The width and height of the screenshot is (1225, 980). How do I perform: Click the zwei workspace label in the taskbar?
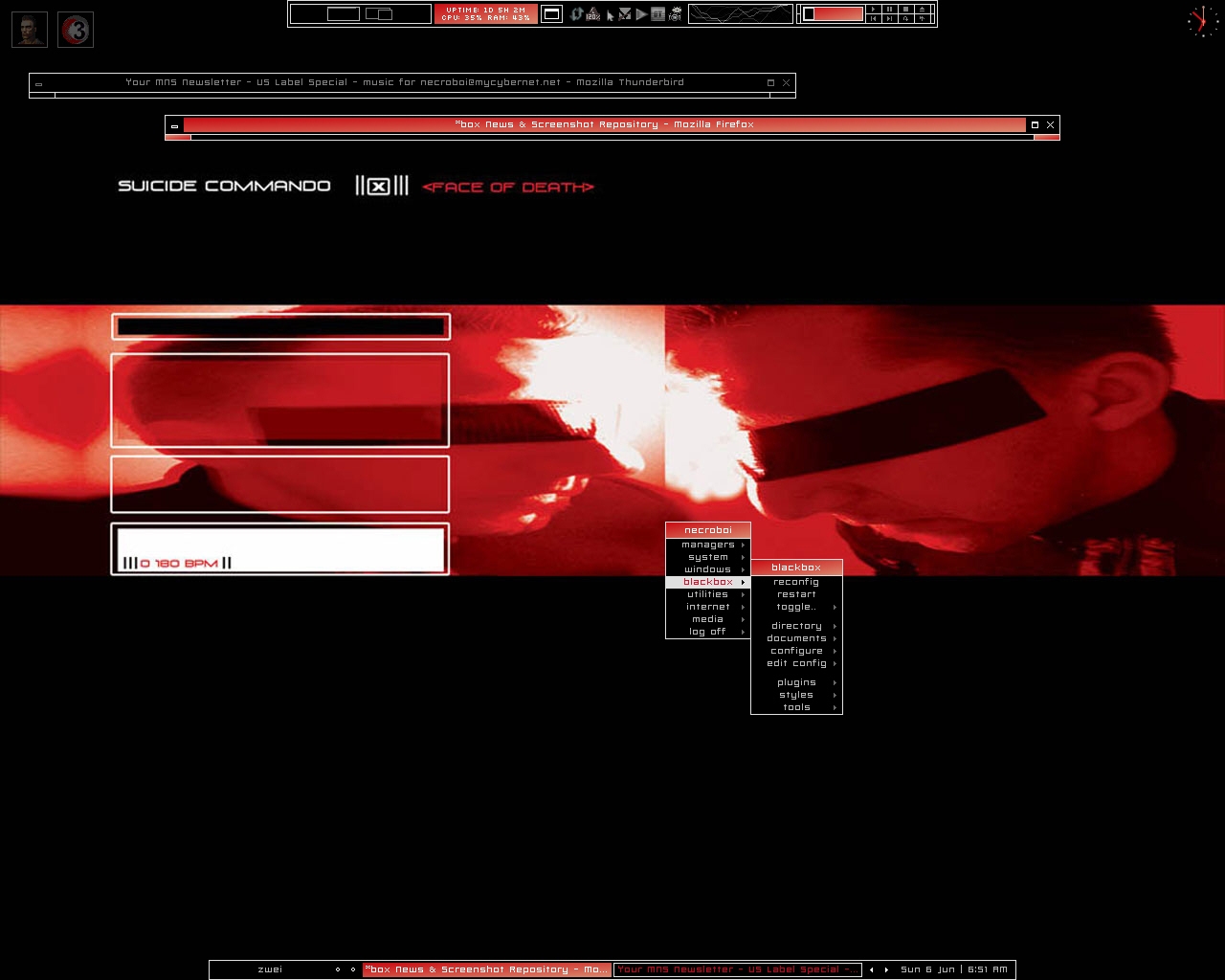coord(270,969)
